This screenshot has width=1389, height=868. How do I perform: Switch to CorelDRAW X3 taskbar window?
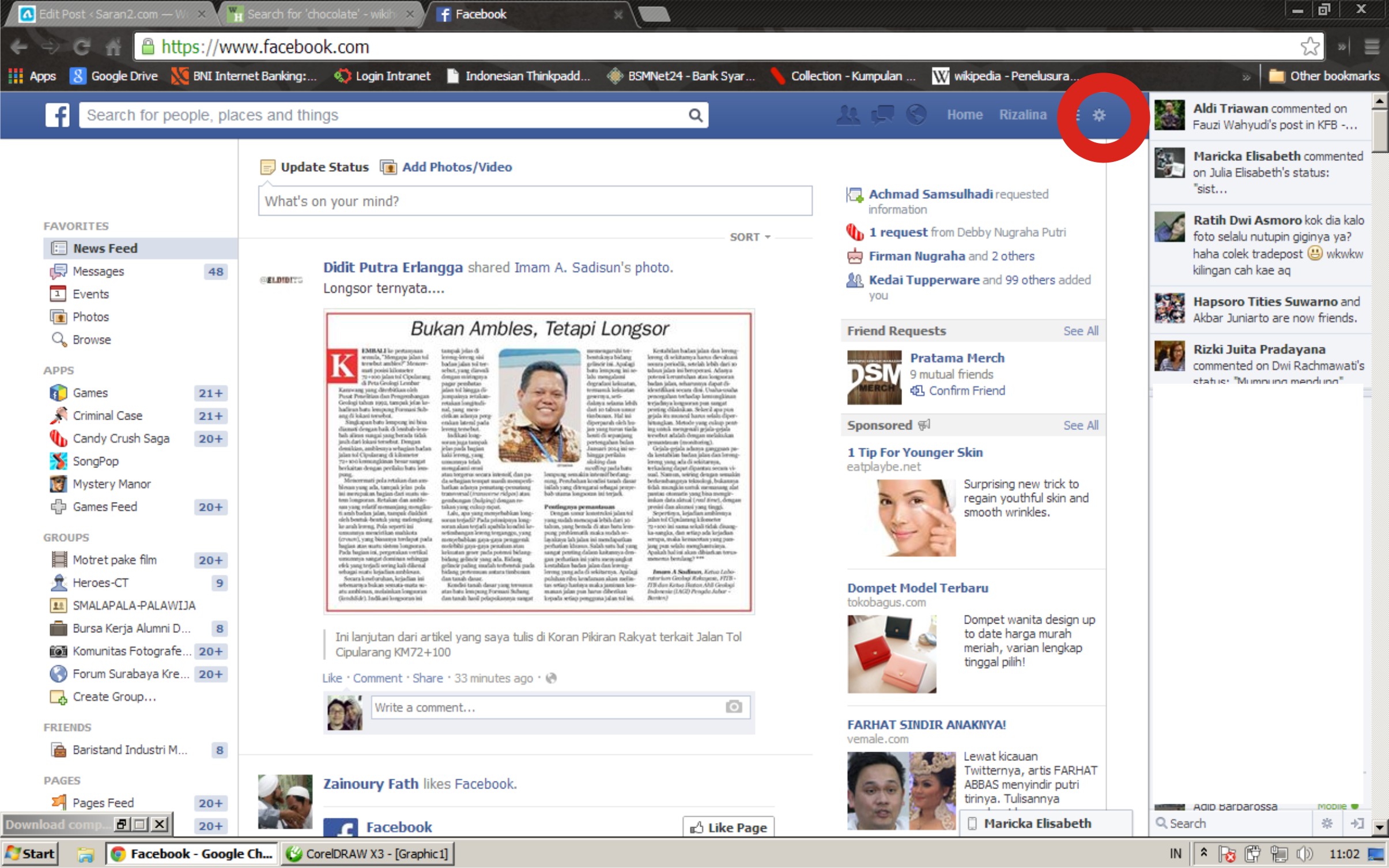[x=367, y=854]
